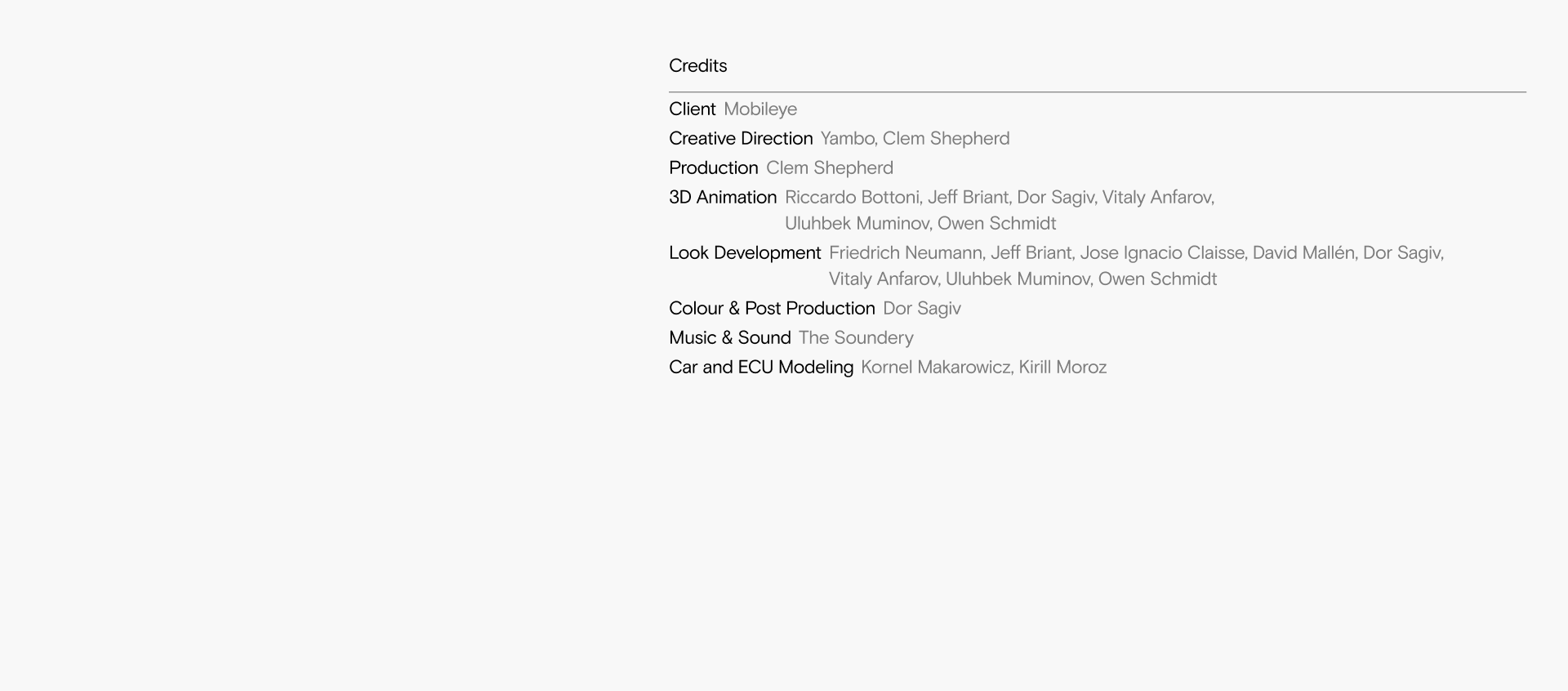Click the Look Development label
The image size is (1568, 691).
tap(745, 253)
